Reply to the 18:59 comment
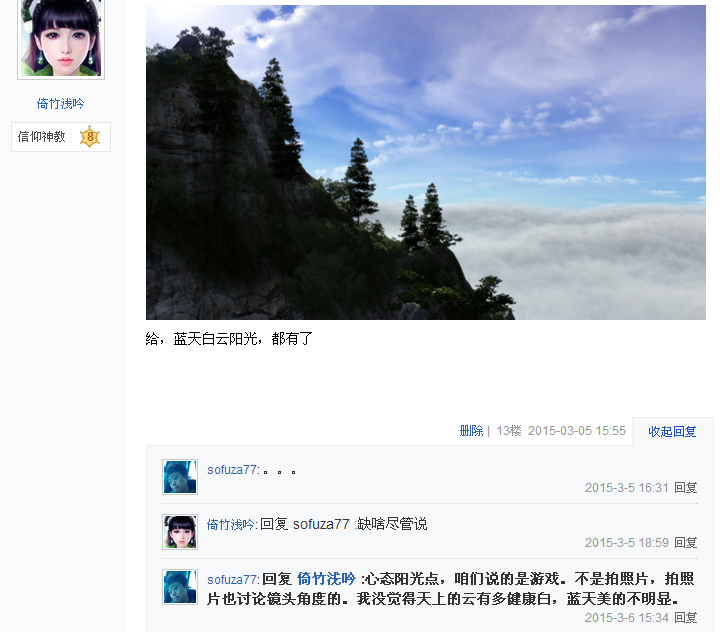The image size is (726, 632). pyautogui.click(x=685, y=542)
